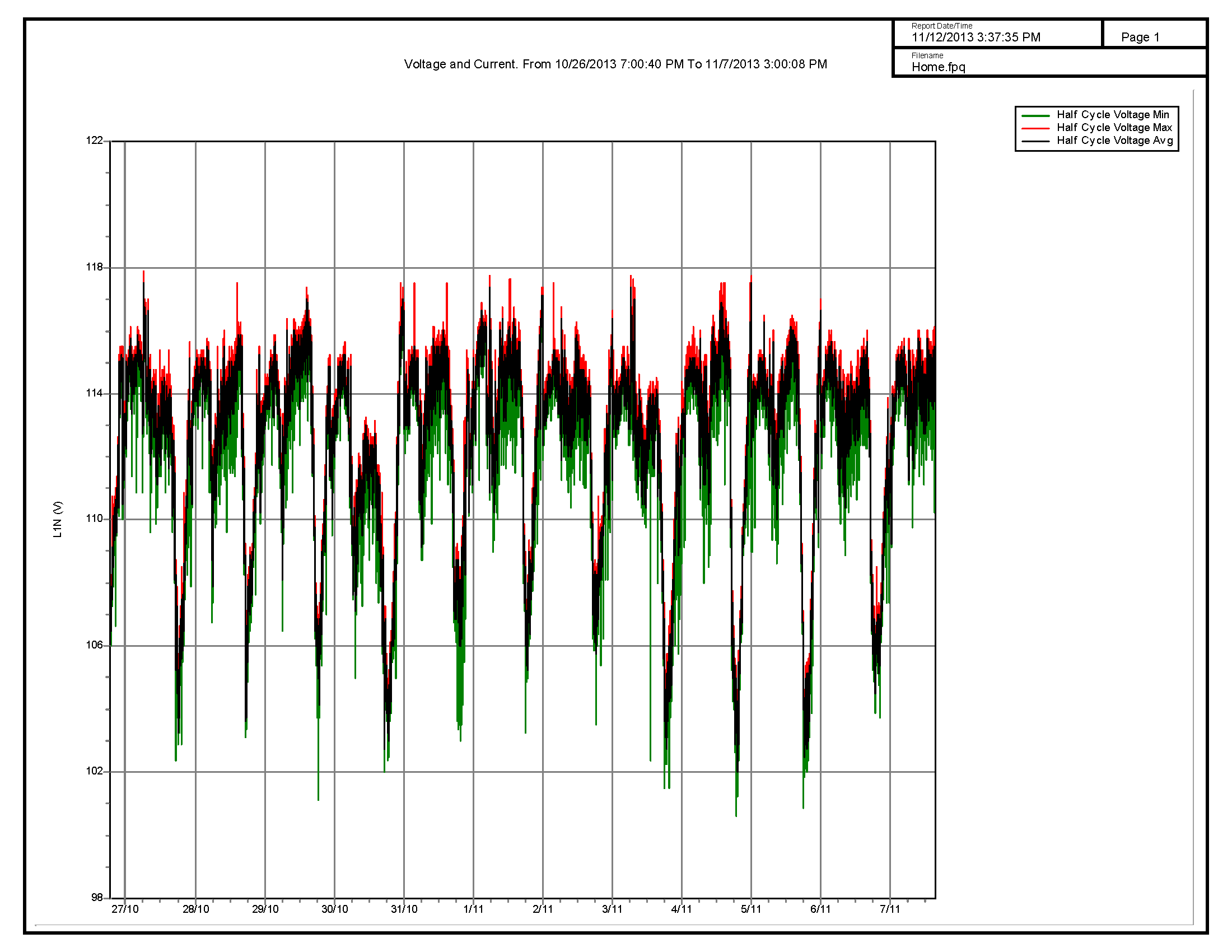Click the Report Date/Time field value

(976, 37)
